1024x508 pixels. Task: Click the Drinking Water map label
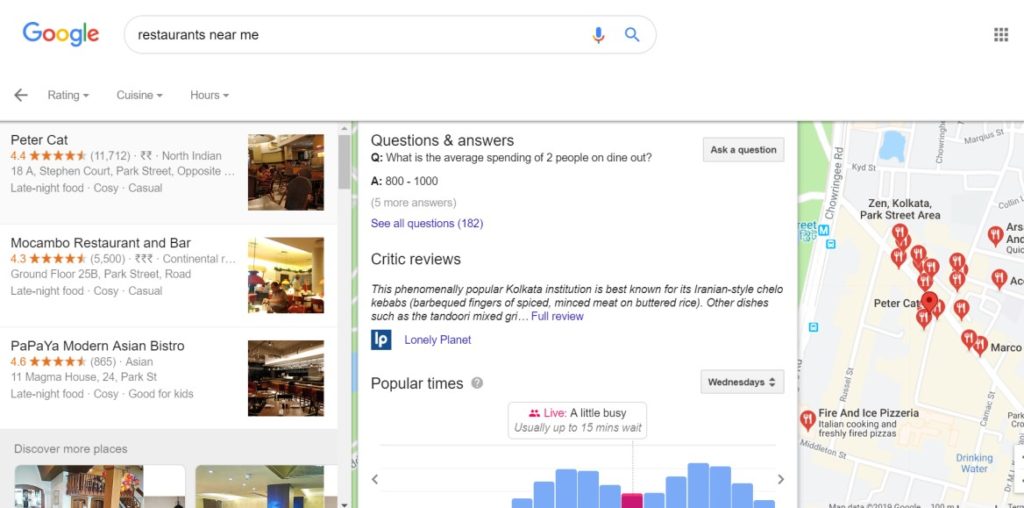pos(974,463)
